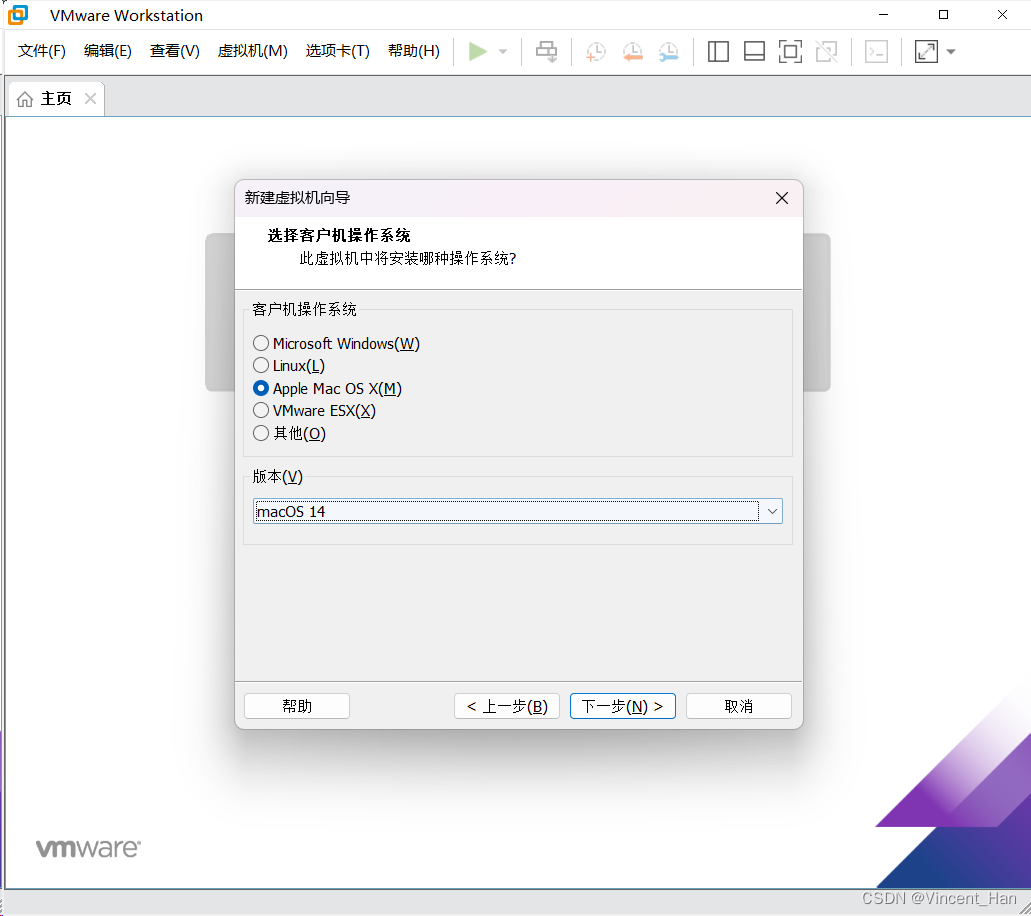The width and height of the screenshot is (1031, 916).
Task: Click the 版本(V) label
Action: coord(277,477)
